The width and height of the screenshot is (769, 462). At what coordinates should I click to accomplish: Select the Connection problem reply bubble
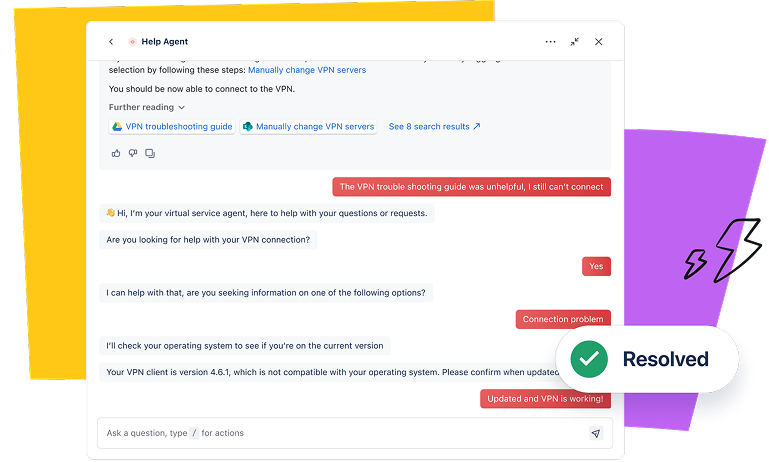pyautogui.click(x=563, y=320)
